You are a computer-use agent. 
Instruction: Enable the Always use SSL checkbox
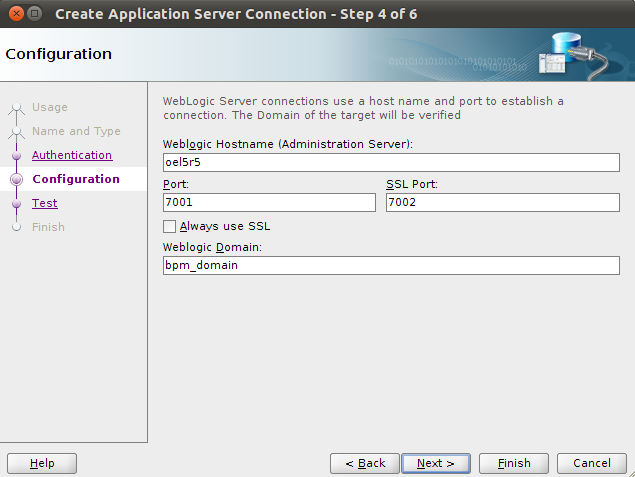169,226
